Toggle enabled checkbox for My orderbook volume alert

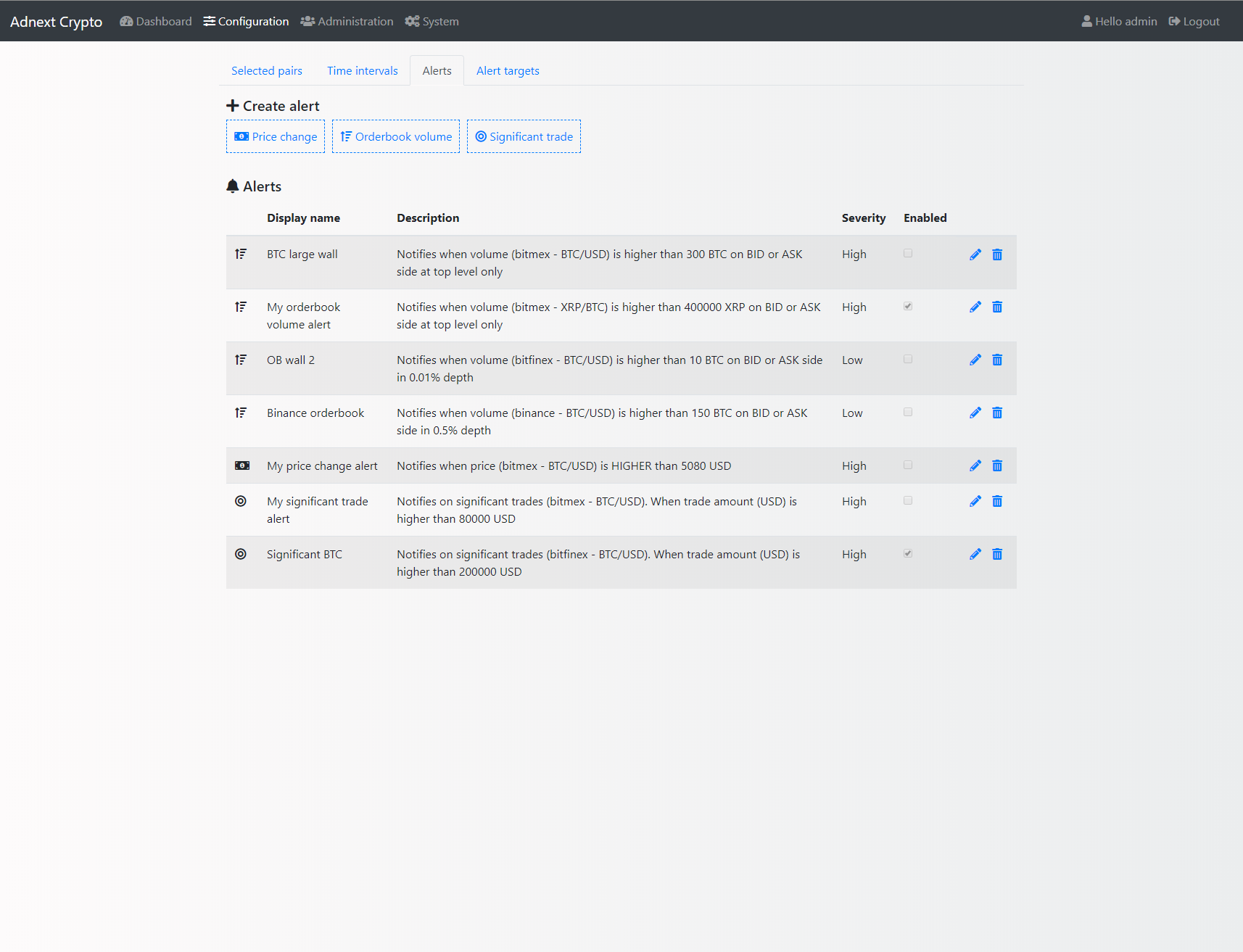coord(908,307)
